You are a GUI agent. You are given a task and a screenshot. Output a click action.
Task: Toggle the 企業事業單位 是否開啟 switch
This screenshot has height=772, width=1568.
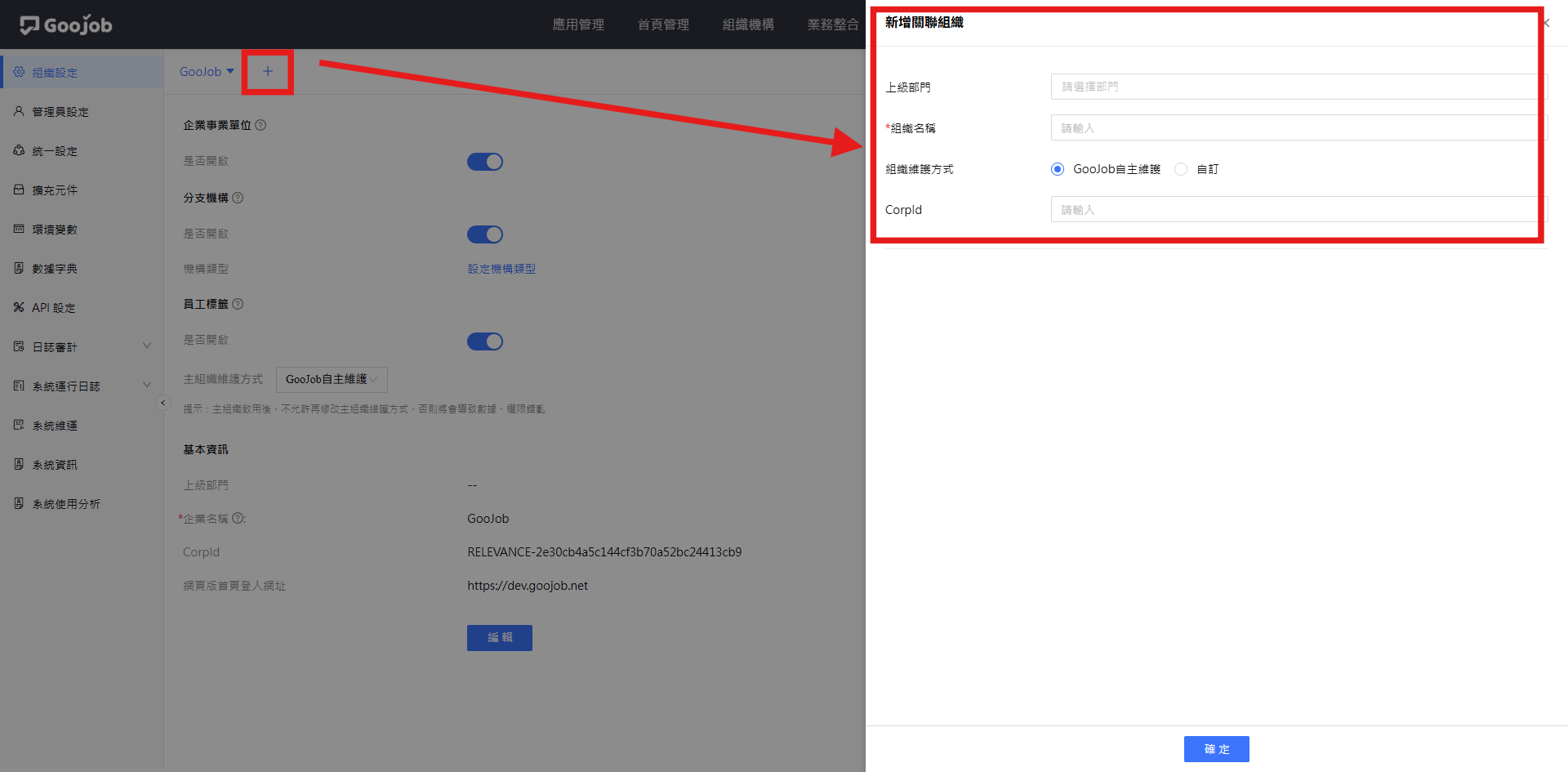click(485, 162)
